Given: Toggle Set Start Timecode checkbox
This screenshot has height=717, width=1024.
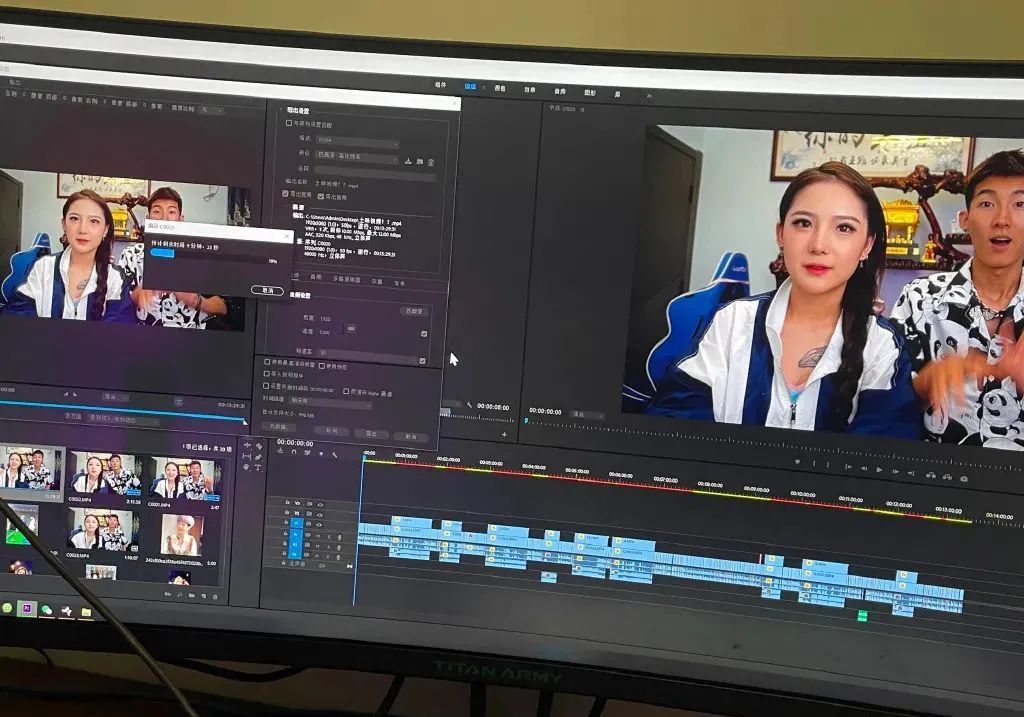Looking at the screenshot, I should click(x=266, y=386).
